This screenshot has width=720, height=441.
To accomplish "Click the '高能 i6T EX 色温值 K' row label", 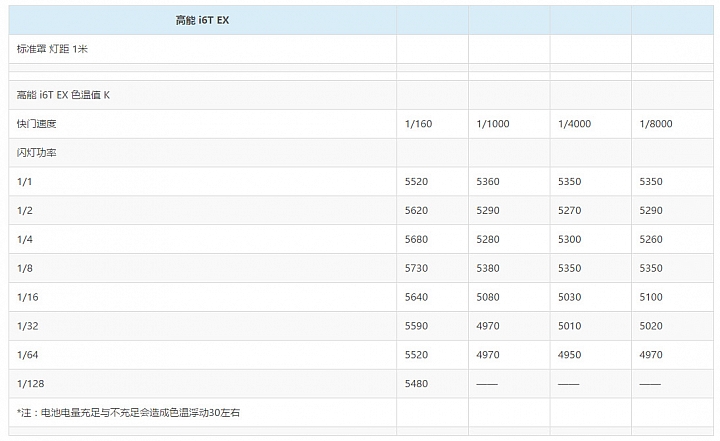I will click(x=63, y=95).
